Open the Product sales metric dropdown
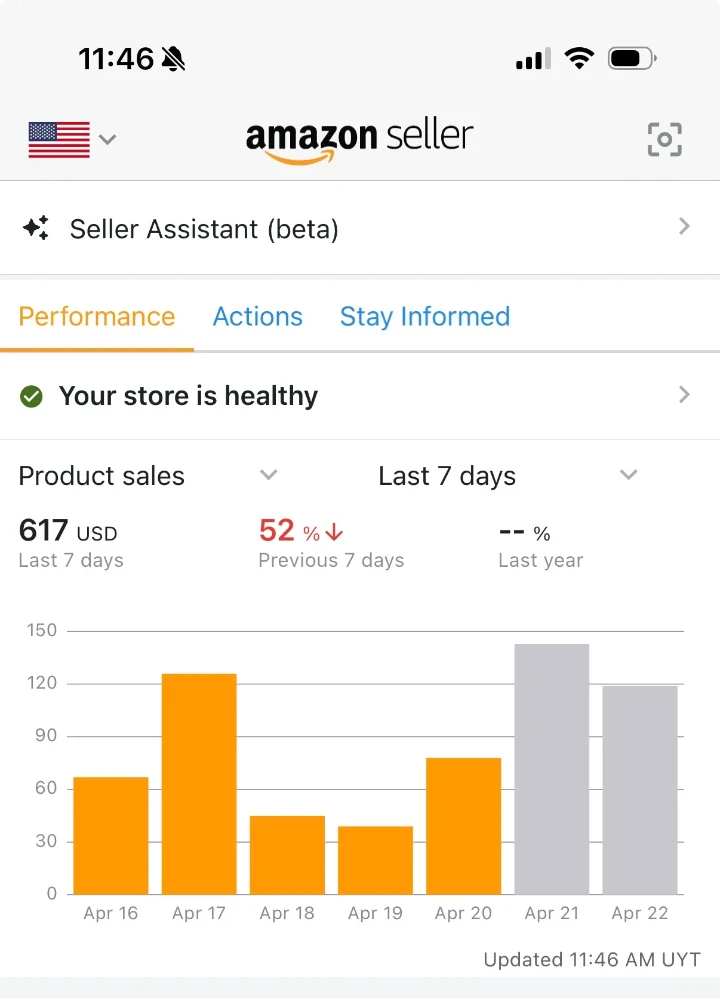The width and height of the screenshot is (720, 998). click(x=148, y=475)
